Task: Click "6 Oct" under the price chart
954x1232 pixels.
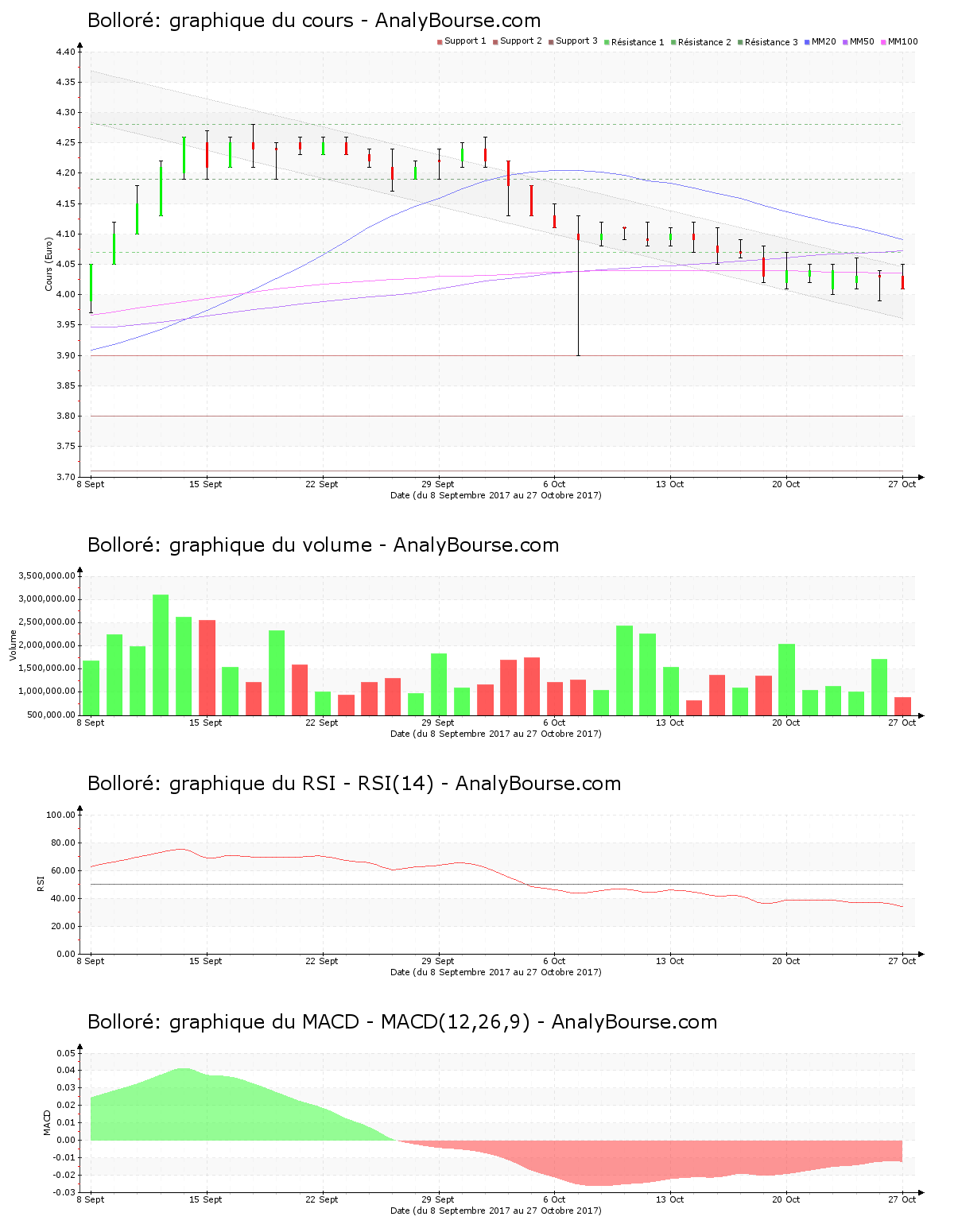Action: (554, 484)
